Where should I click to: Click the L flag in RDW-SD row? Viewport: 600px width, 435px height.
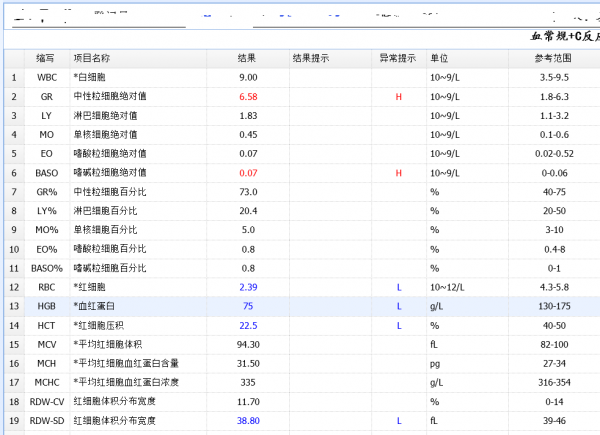[x=399, y=421]
